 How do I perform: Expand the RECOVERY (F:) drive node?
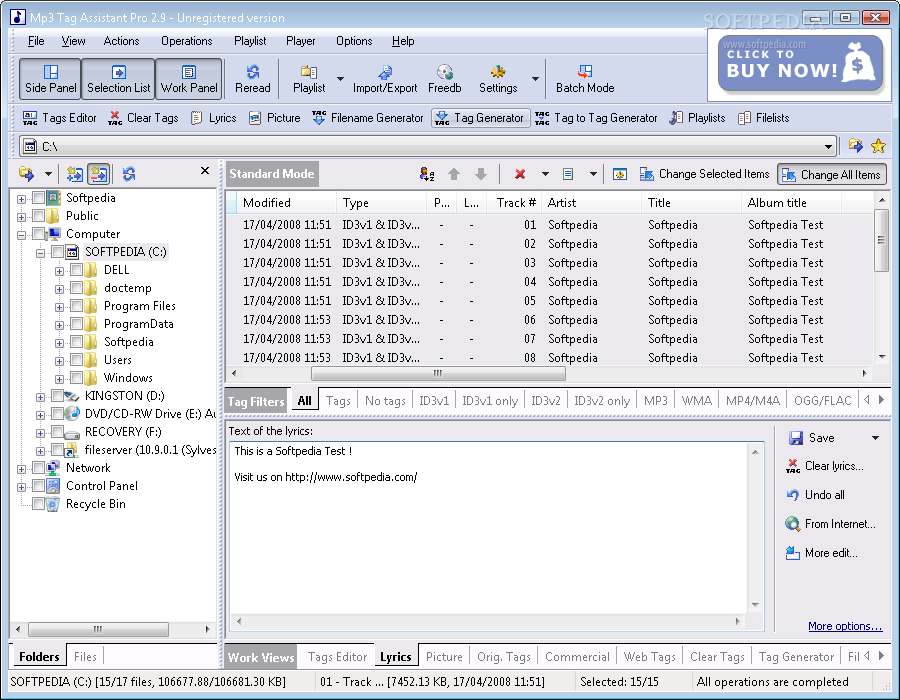pos(40,433)
